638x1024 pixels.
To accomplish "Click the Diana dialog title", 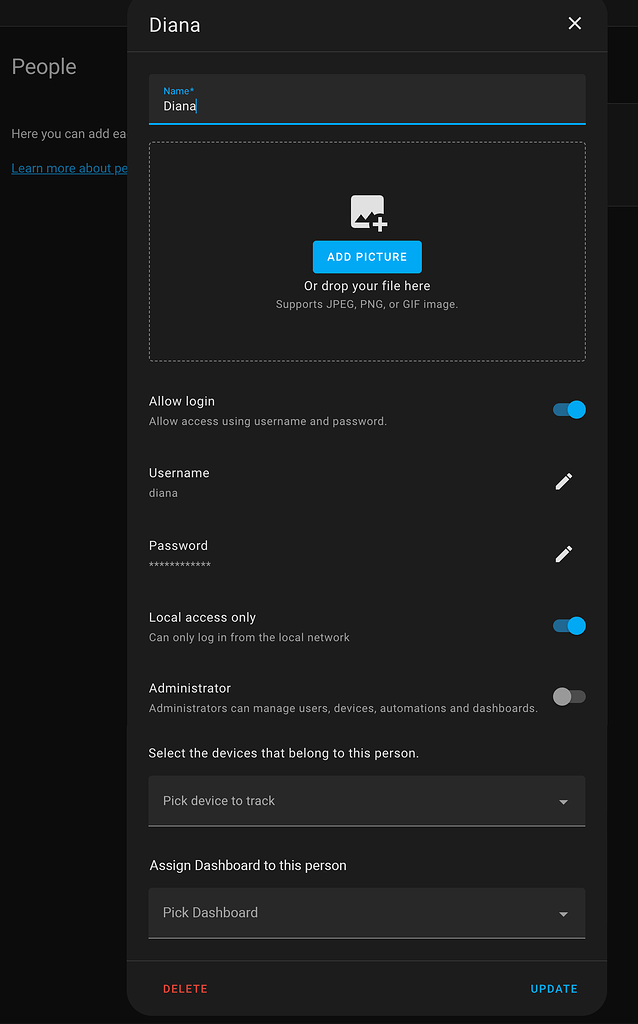I will (x=174, y=25).
